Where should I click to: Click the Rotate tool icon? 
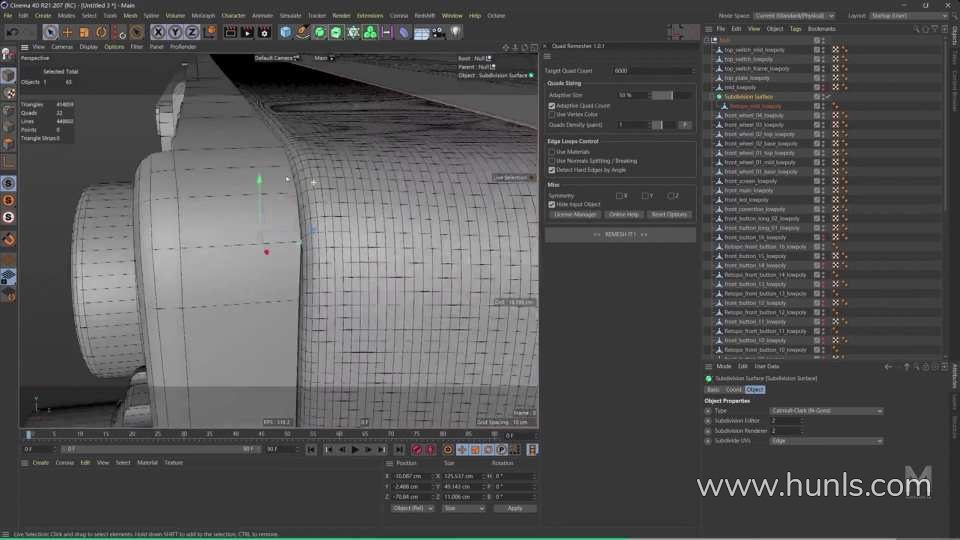coord(100,32)
